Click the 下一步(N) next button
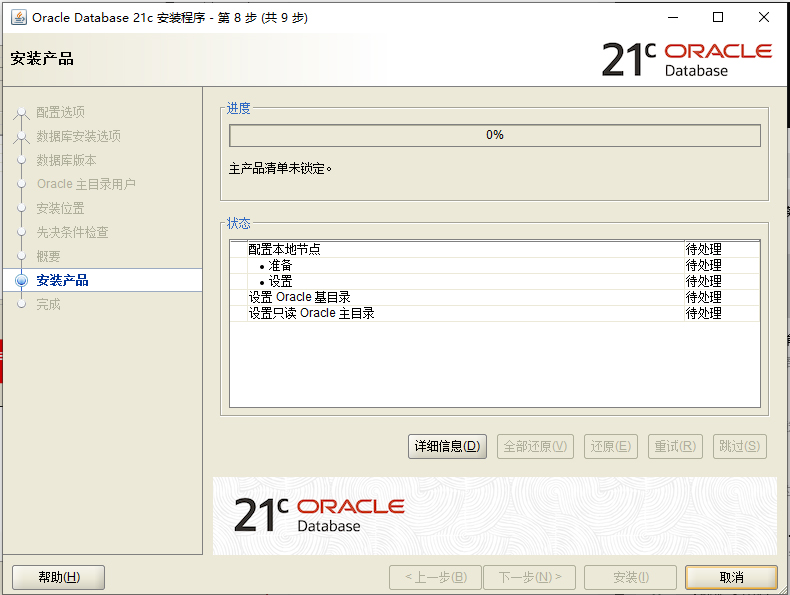This screenshot has width=790, height=595. pyautogui.click(x=530, y=577)
